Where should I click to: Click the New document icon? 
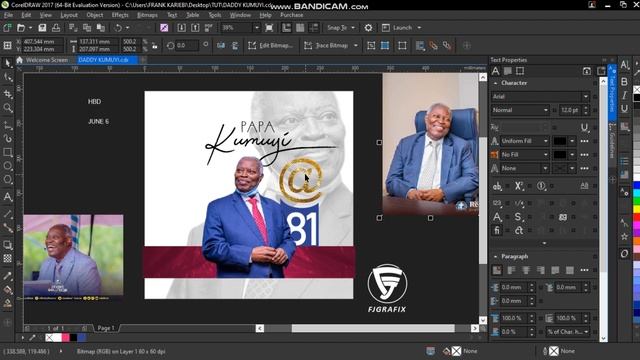click(x=7, y=28)
